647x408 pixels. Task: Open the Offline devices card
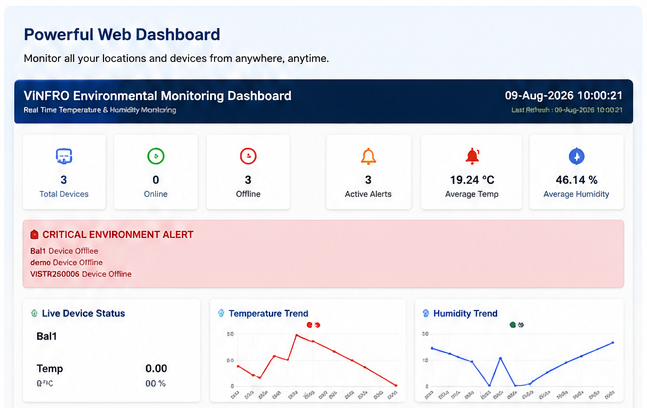click(x=248, y=172)
